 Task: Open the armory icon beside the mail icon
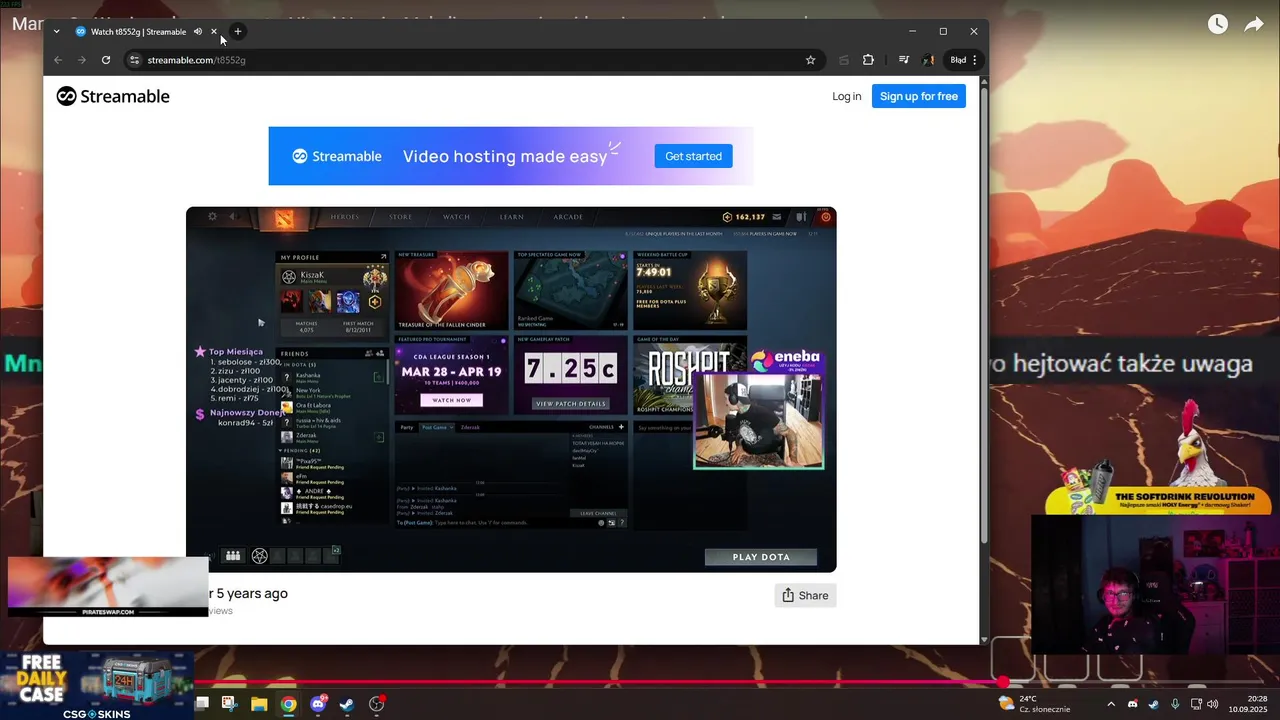tap(801, 216)
